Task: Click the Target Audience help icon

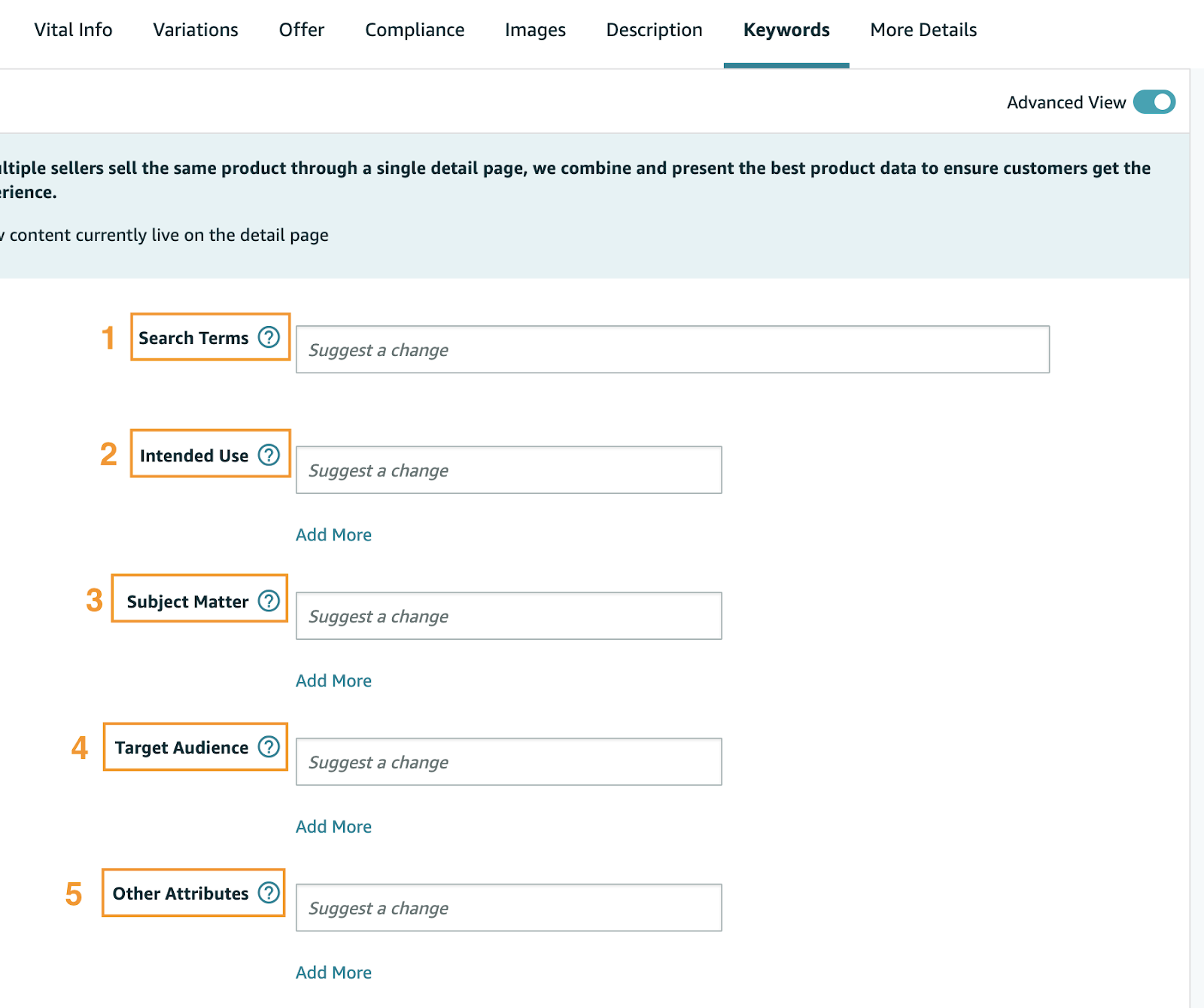Action: tap(269, 747)
